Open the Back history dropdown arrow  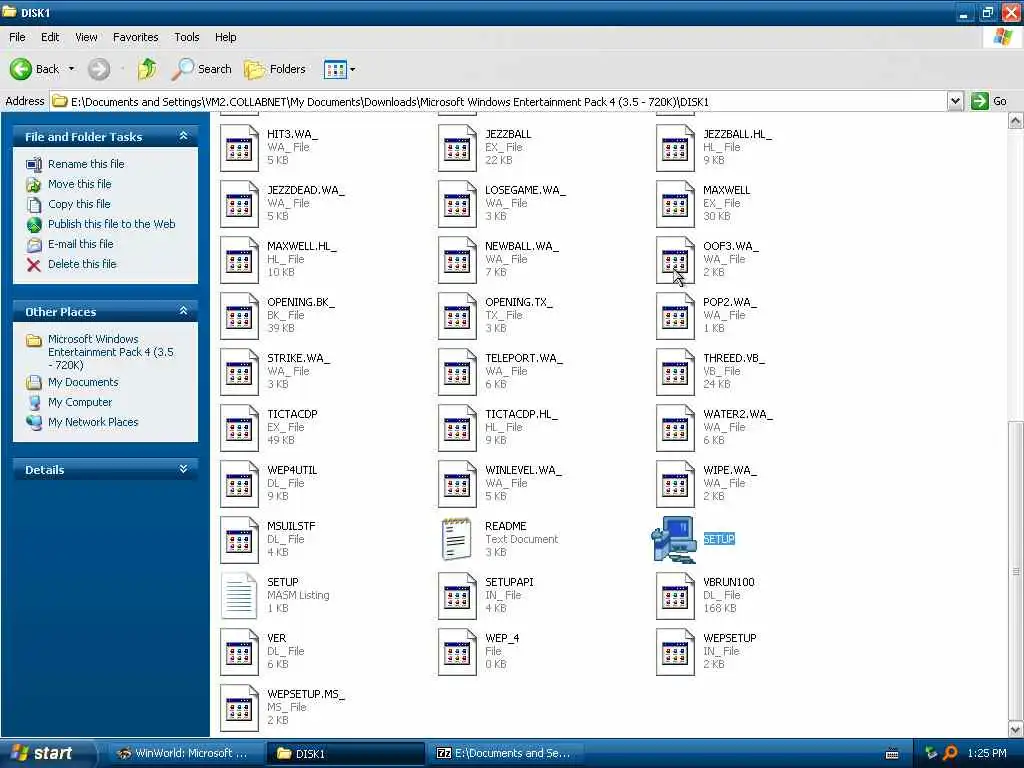72,69
